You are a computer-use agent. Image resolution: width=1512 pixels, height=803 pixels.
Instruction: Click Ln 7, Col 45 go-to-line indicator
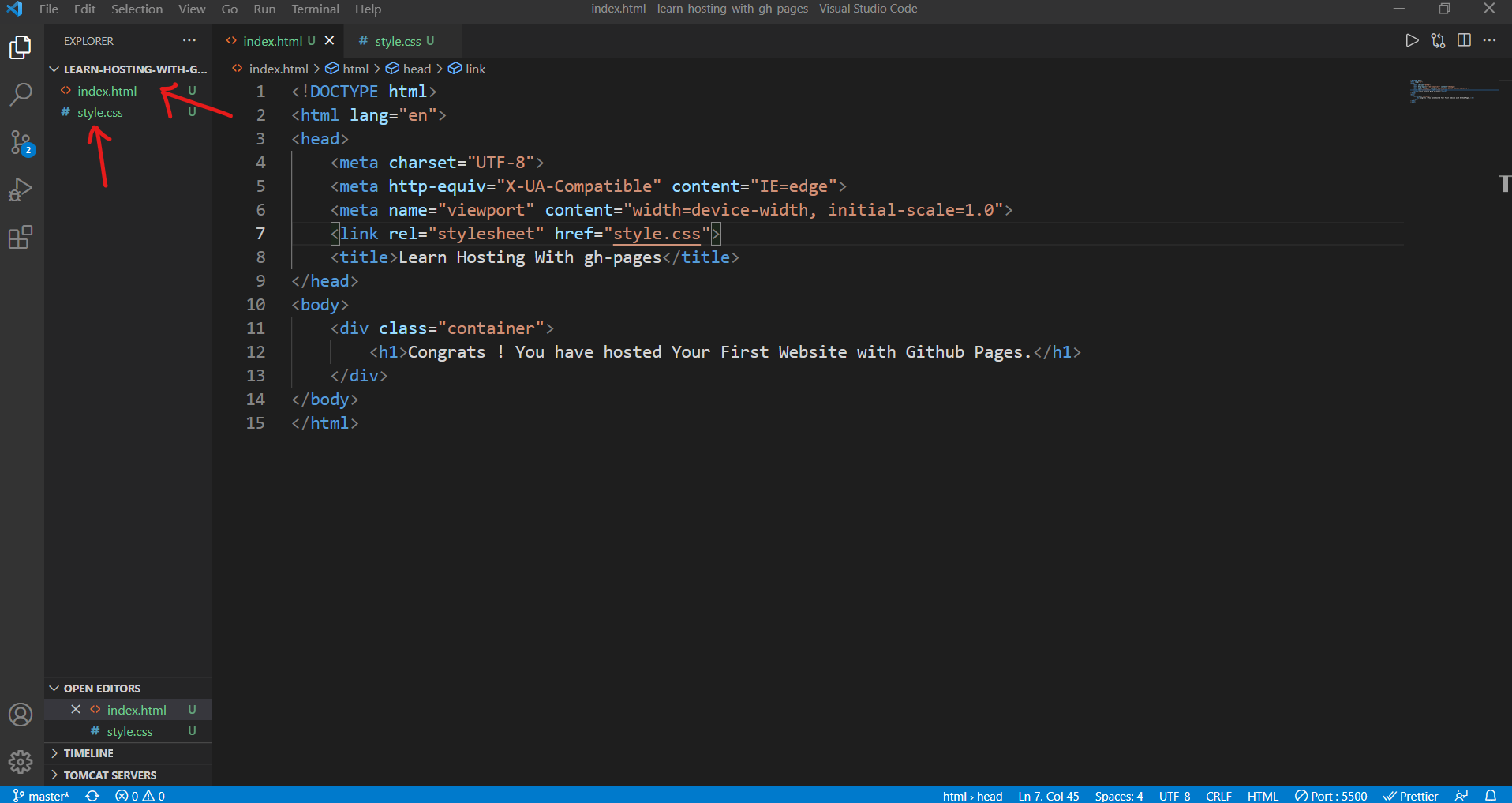click(1048, 795)
